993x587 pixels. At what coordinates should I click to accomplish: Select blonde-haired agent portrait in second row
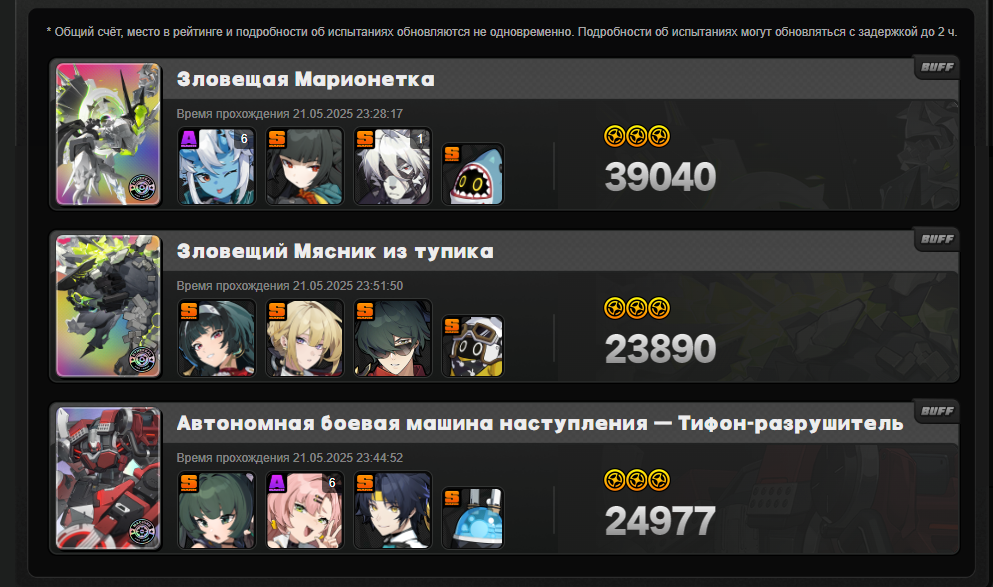coord(305,338)
